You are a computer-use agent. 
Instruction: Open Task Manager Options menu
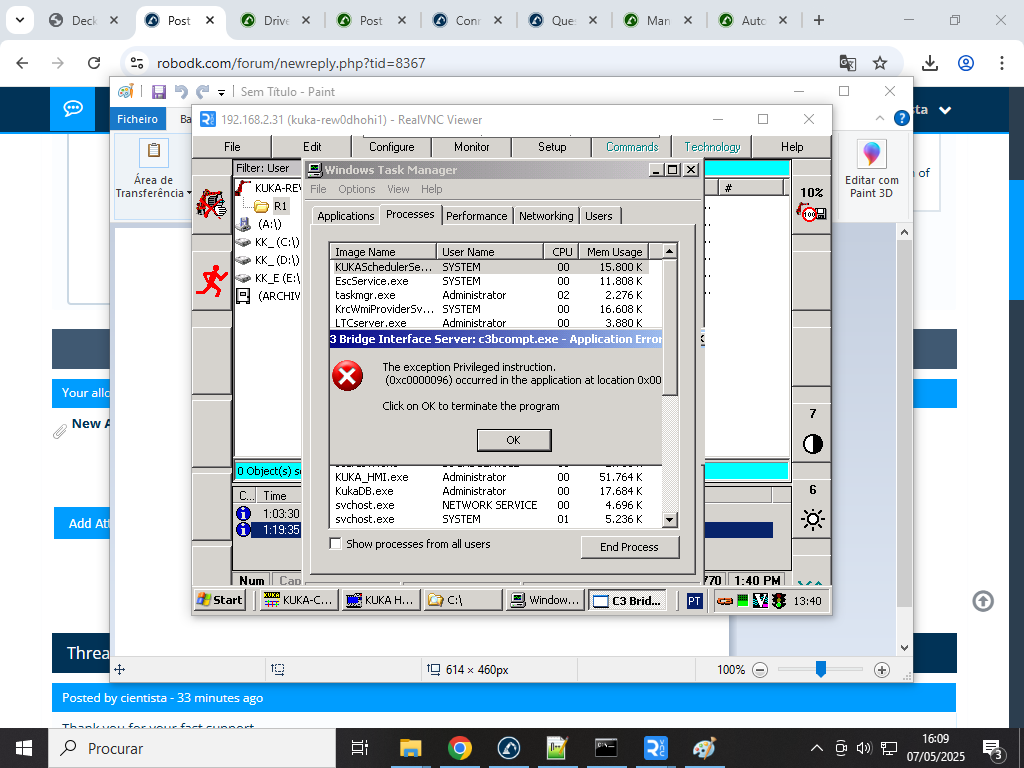tap(357, 189)
